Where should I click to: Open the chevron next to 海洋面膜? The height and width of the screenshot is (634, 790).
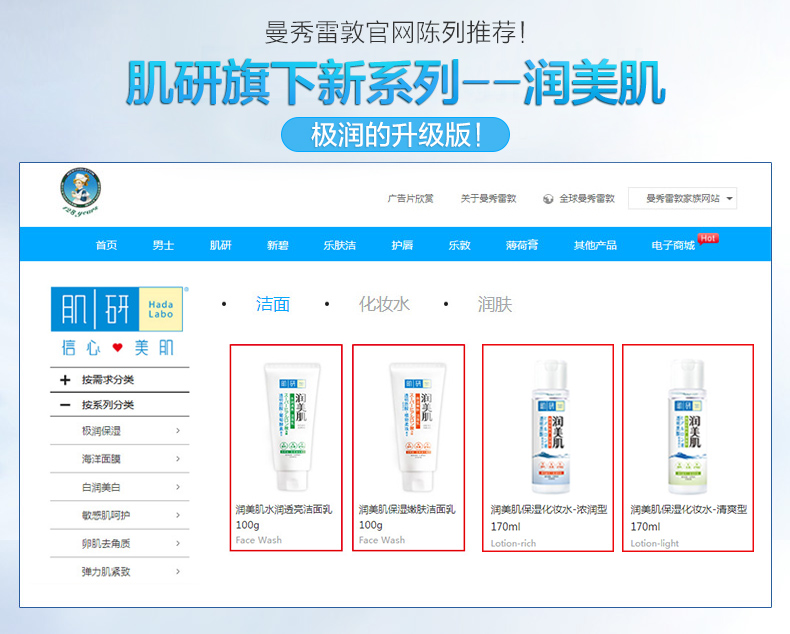point(178,459)
